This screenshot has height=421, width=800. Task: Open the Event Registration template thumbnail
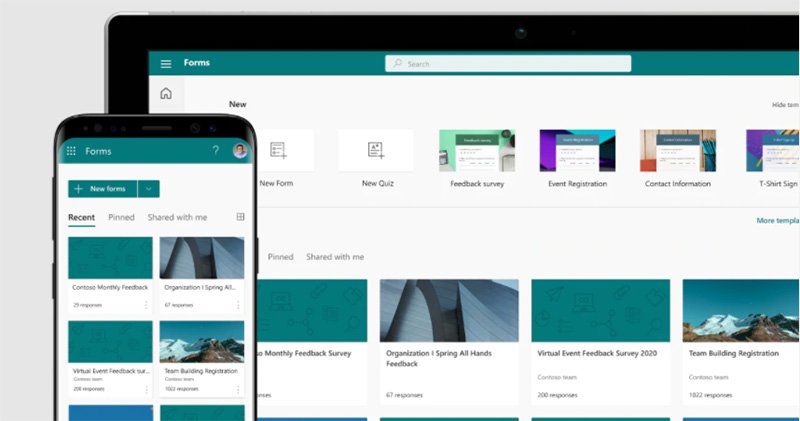tap(578, 151)
